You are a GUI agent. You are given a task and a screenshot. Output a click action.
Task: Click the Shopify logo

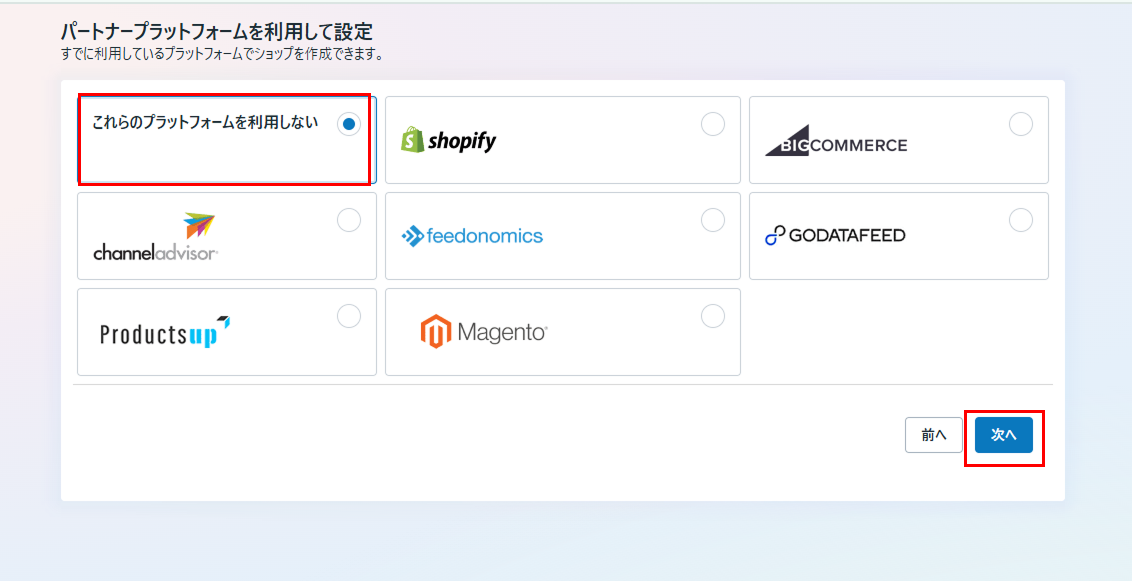448,140
